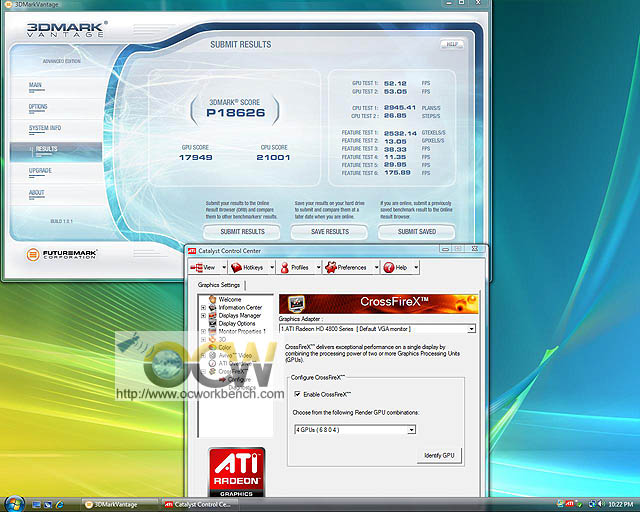This screenshot has height=512, width=640.
Task: Click the 10:22 PM taskbar clock
Action: point(620,505)
